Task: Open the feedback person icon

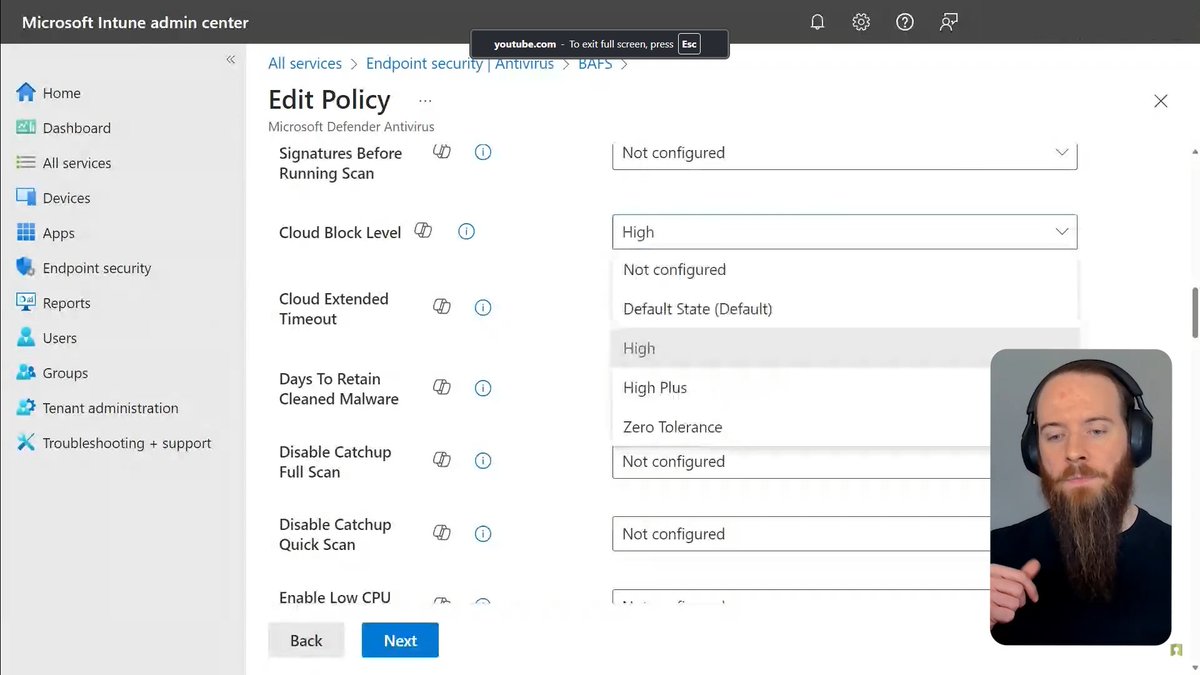Action: [x=949, y=22]
